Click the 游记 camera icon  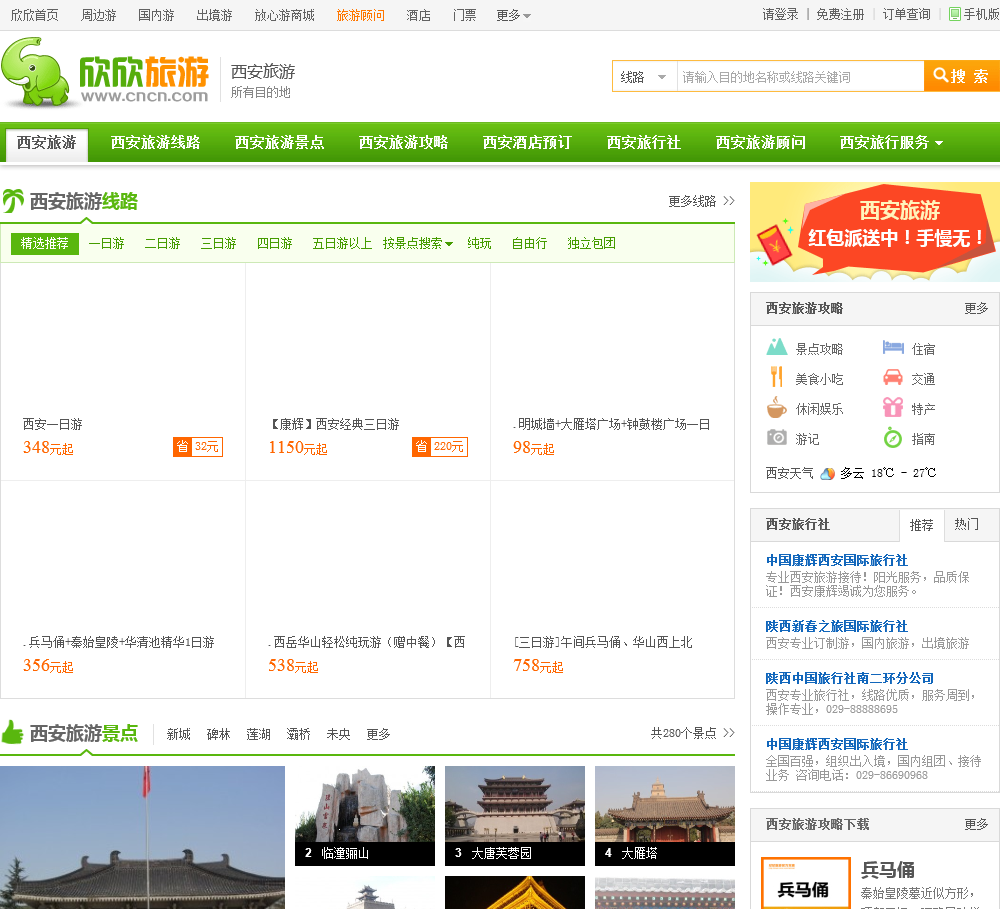pyautogui.click(x=776, y=437)
